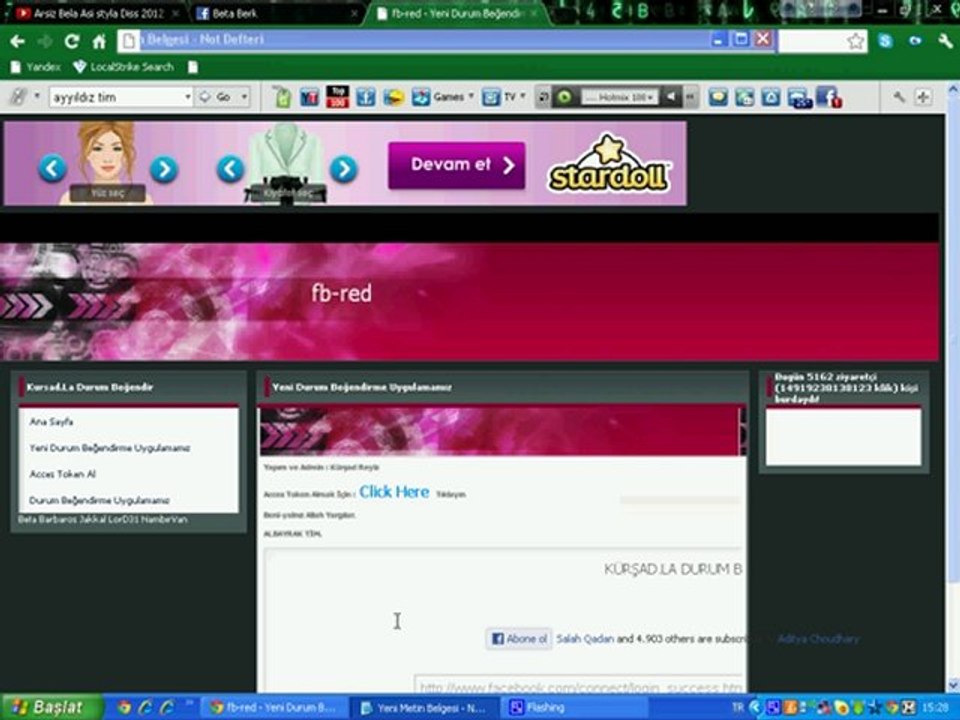Click the blue A toolbar icon
The width and height of the screenshot is (960, 720).
(x=771, y=97)
